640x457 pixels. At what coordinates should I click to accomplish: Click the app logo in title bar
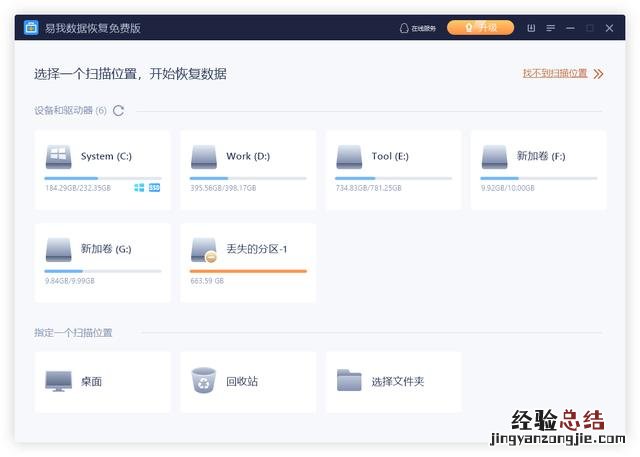pyautogui.click(x=32, y=28)
